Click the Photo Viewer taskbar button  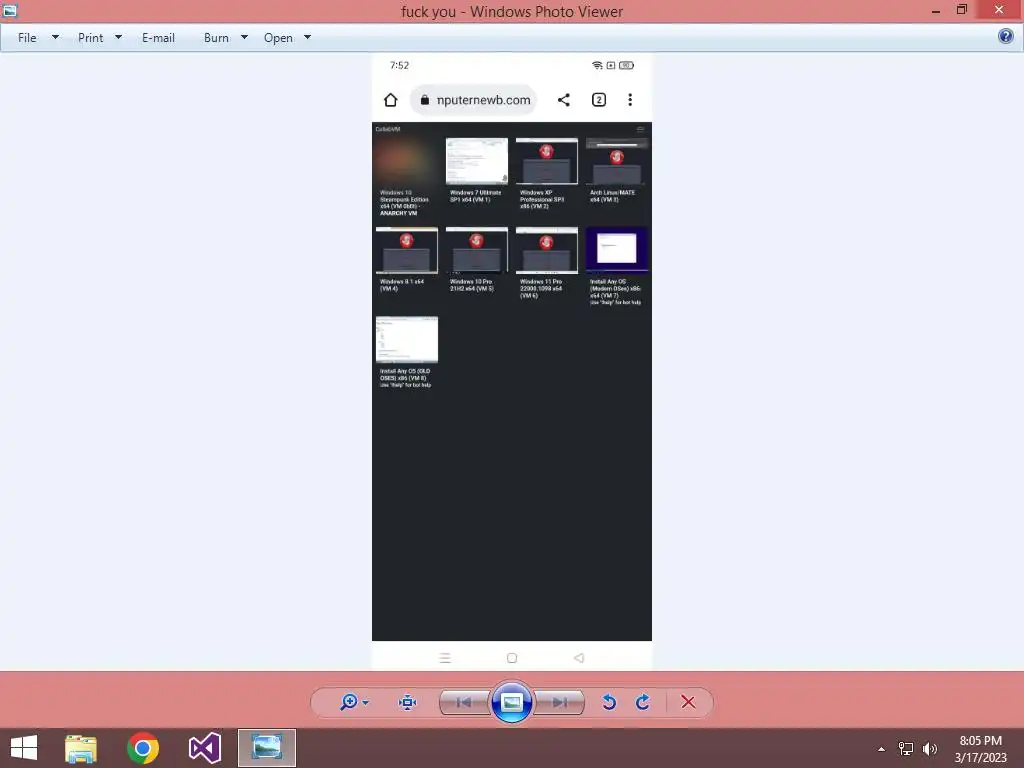click(266, 748)
